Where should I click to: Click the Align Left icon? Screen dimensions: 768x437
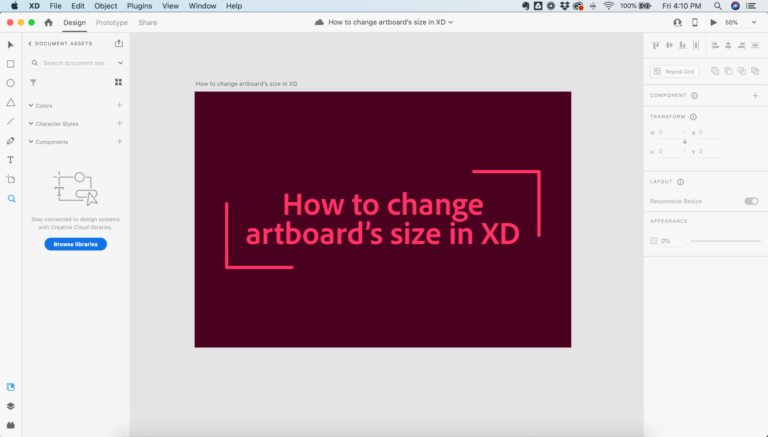(x=715, y=45)
